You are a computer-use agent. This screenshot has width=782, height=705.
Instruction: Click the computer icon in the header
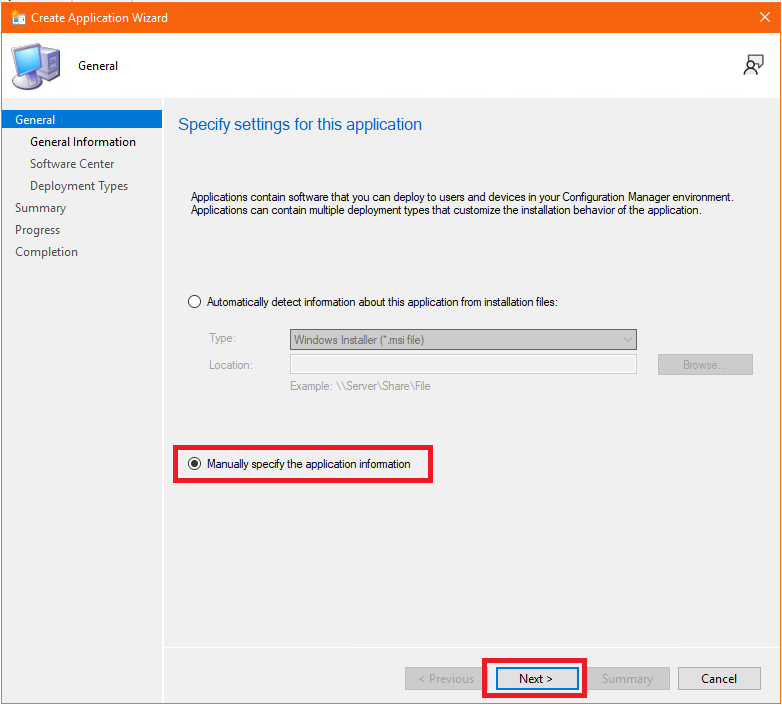[x=35, y=66]
